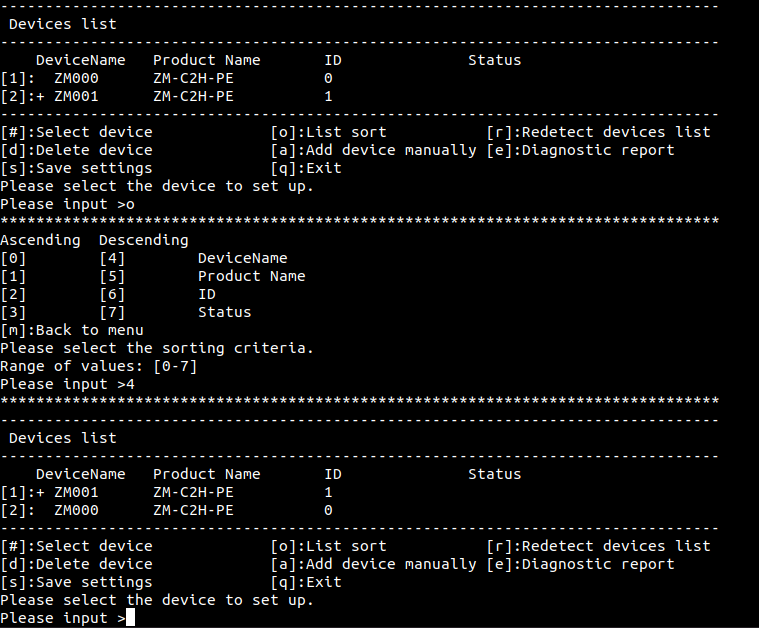The height and width of the screenshot is (628, 759).
Task: Click the bottom [o]:List sort option
Action: (329, 546)
